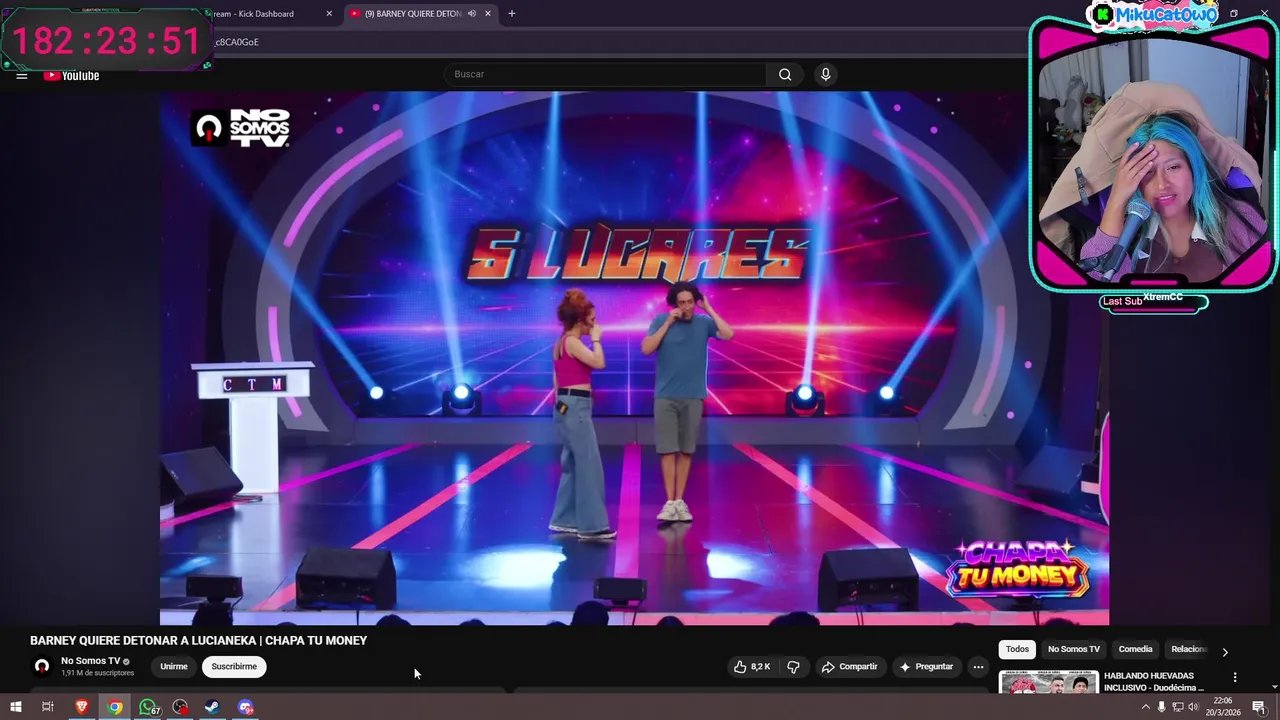Viewport: 1280px width, 720px height.
Task: Select the Comedia filter chip
Action: click(1135, 649)
